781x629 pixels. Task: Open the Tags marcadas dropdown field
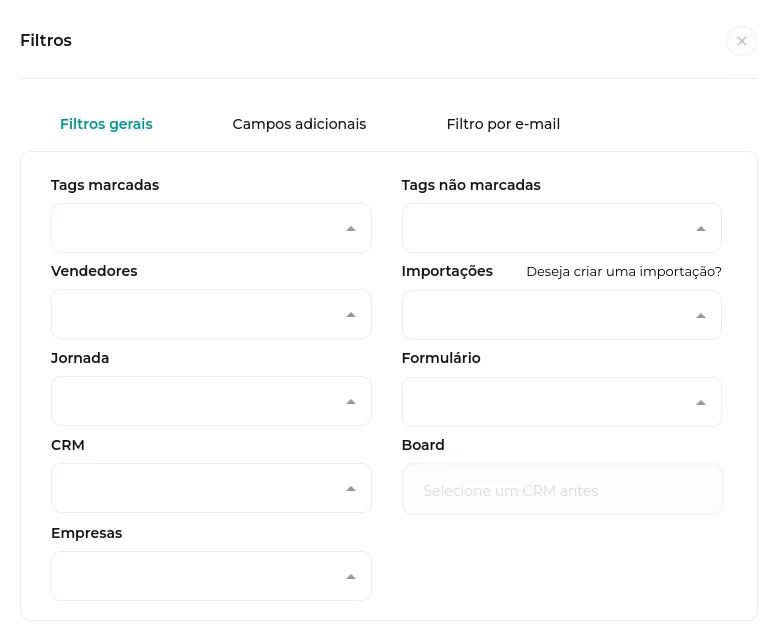point(211,228)
